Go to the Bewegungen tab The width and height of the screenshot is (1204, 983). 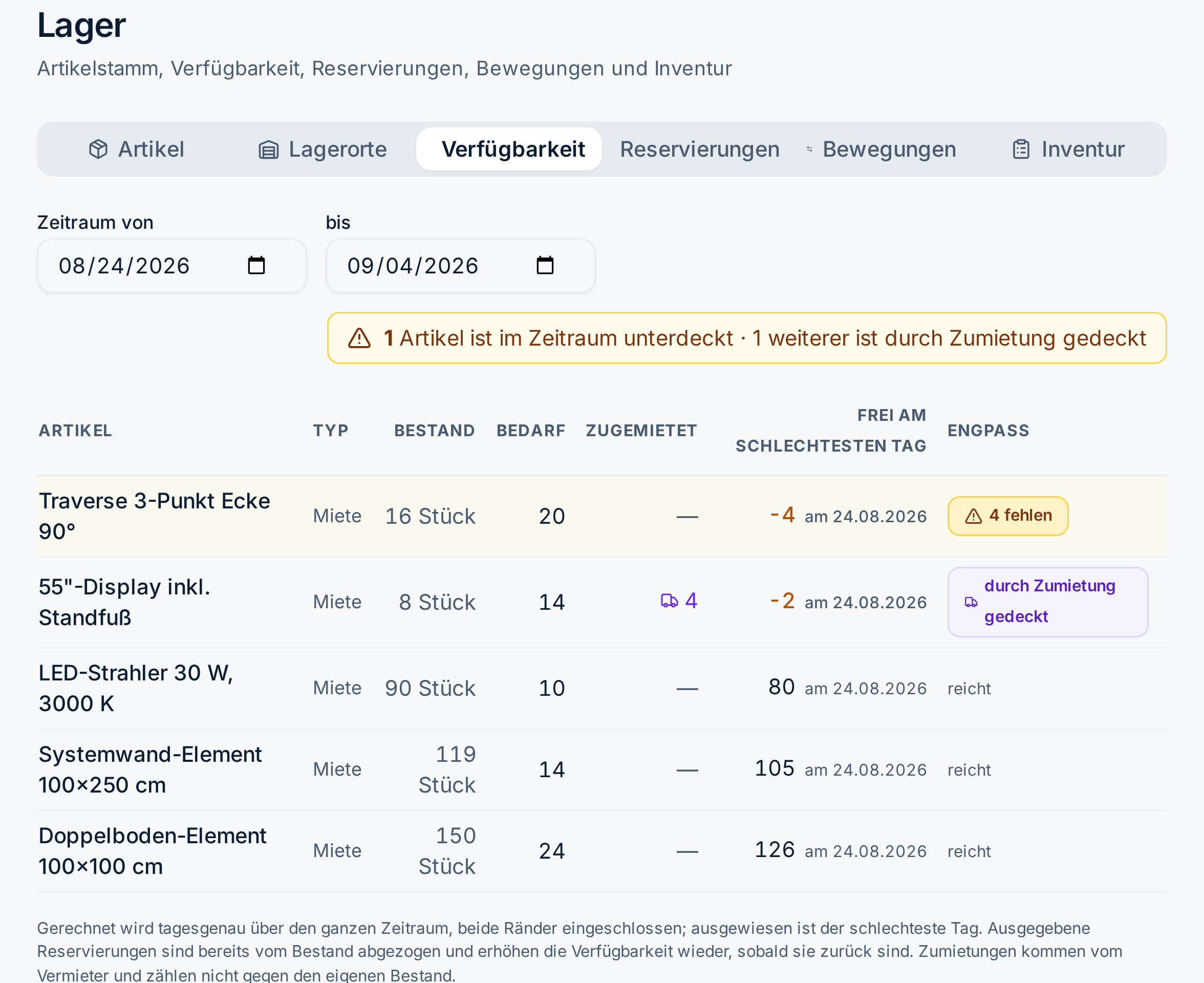pos(881,149)
